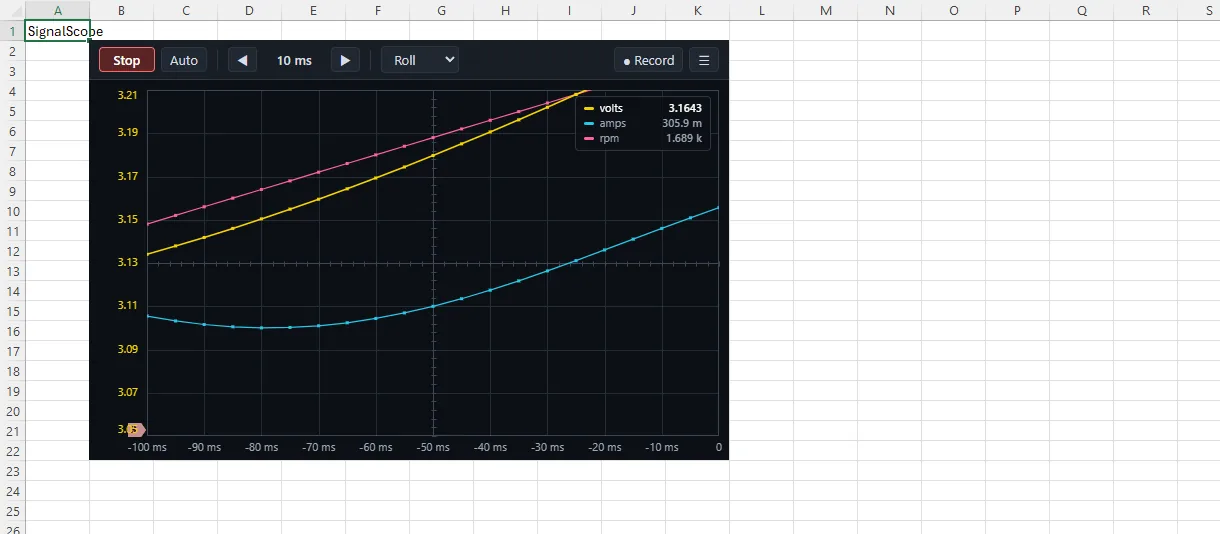Increase timebase with the right arrow
Viewport: 1220px width, 534px height.
tap(345, 60)
